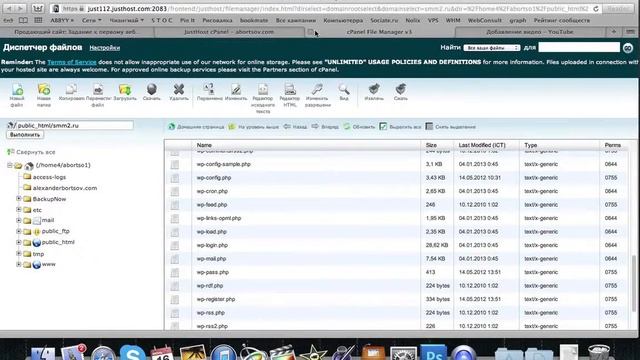
Task: Click Select All (Выделить все) checkbox
Action: pos(383,127)
